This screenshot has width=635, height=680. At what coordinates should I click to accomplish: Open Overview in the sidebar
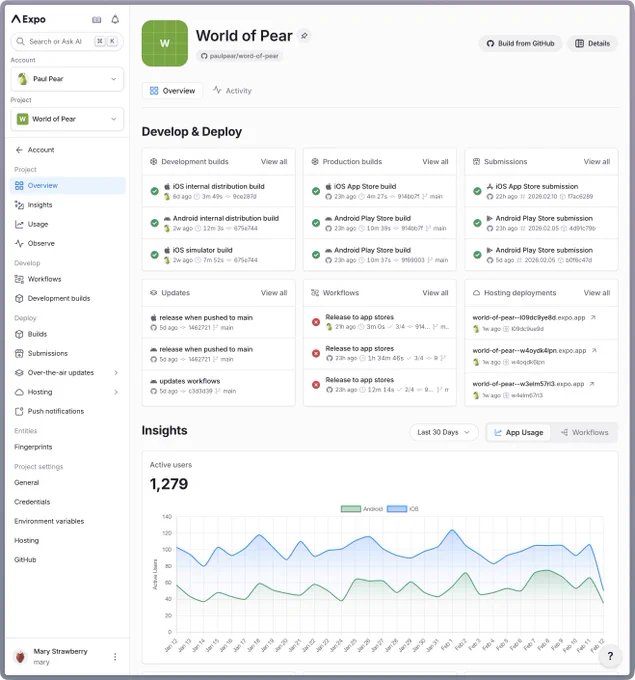point(67,186)
